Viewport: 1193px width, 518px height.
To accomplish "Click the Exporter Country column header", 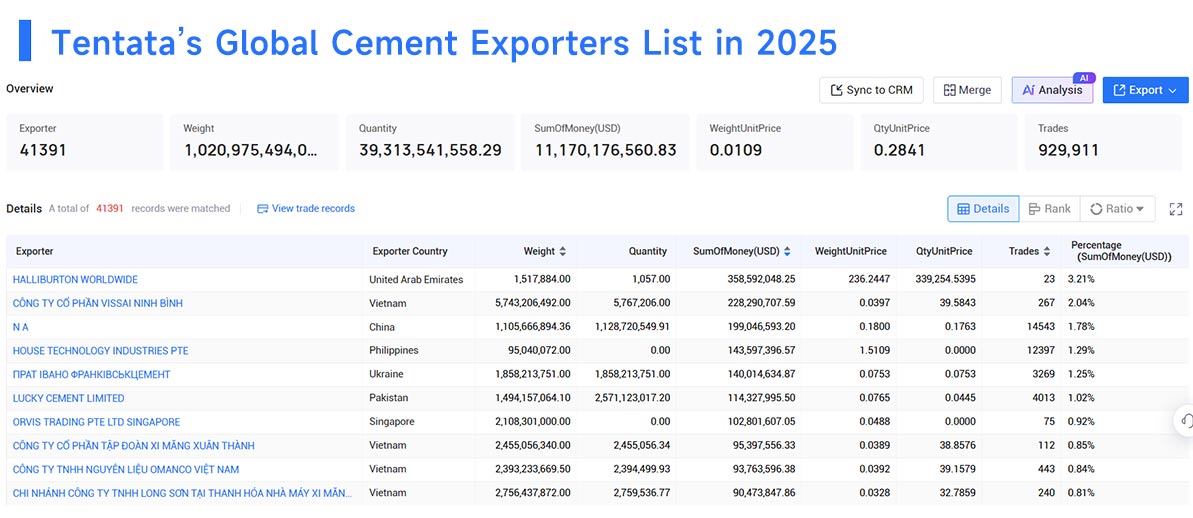I will [410, 251].
